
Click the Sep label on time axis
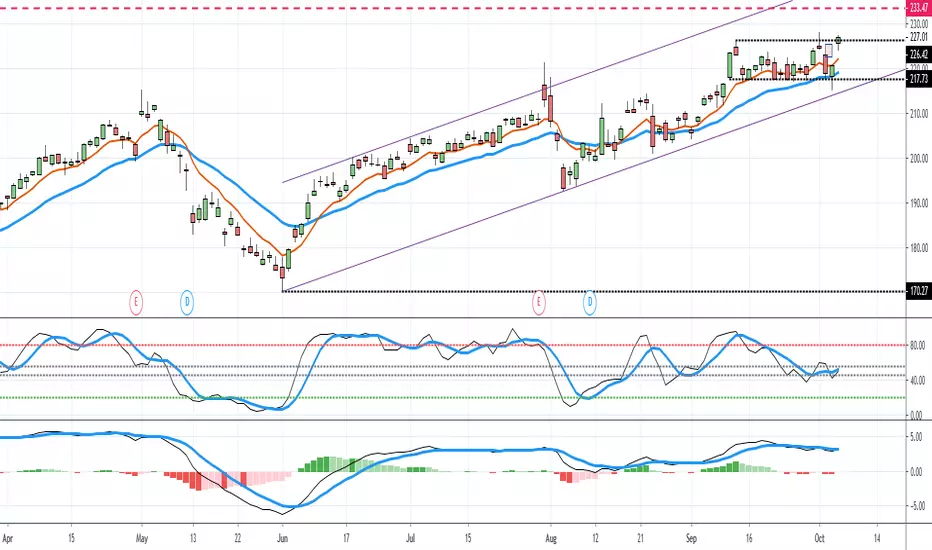point(691,539)
